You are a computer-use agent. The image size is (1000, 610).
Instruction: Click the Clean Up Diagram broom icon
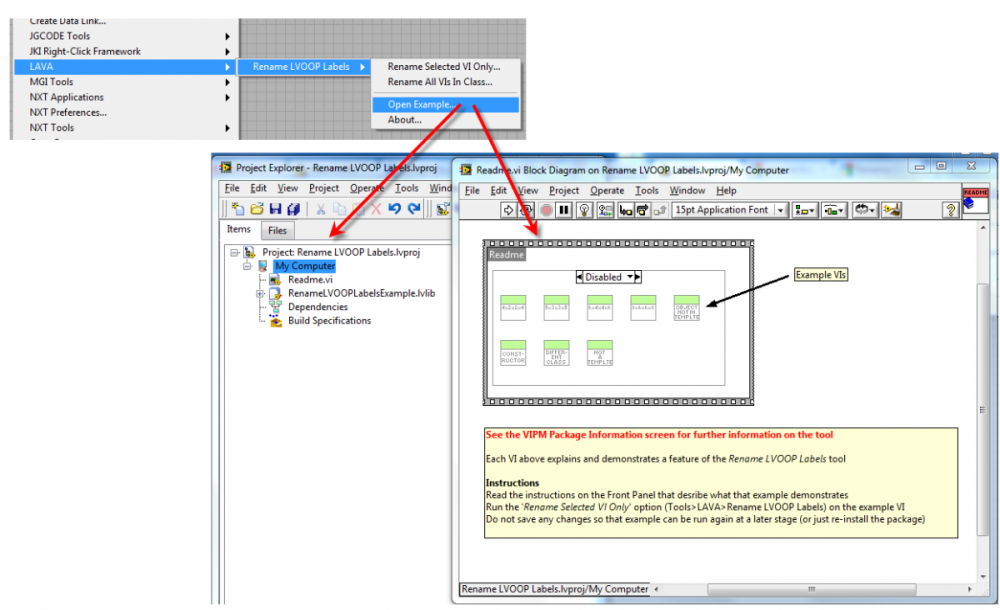click(892, 210)
